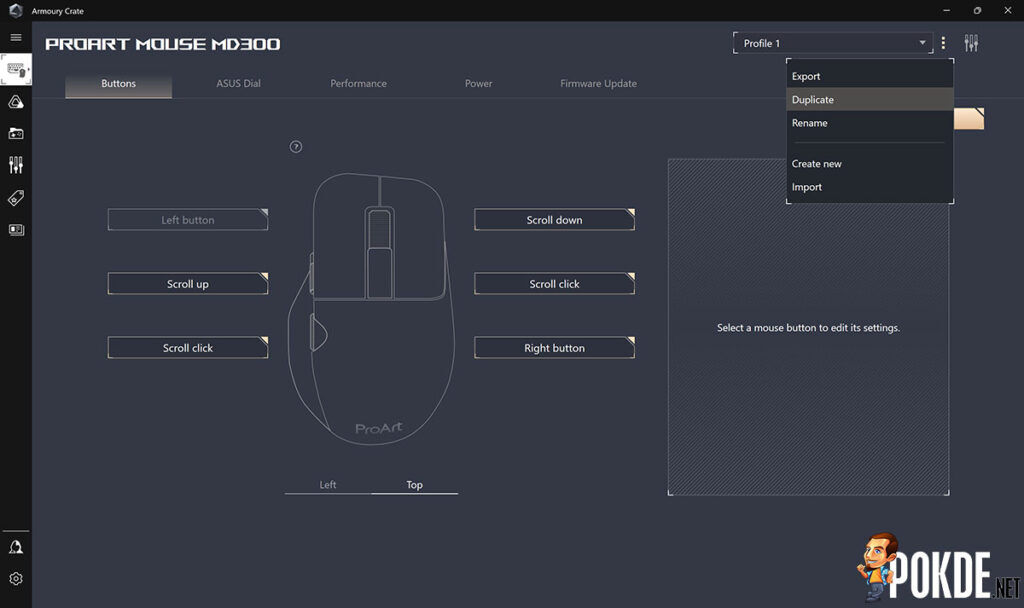Click the partially hidden beige button
This screenshot has width=1024, height=608.
tap(969, 119)
